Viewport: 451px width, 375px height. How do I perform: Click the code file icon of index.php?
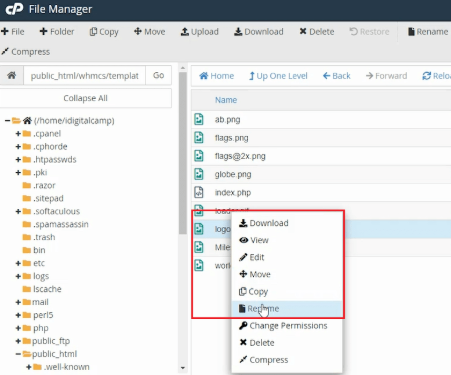(x=199, y=192)
